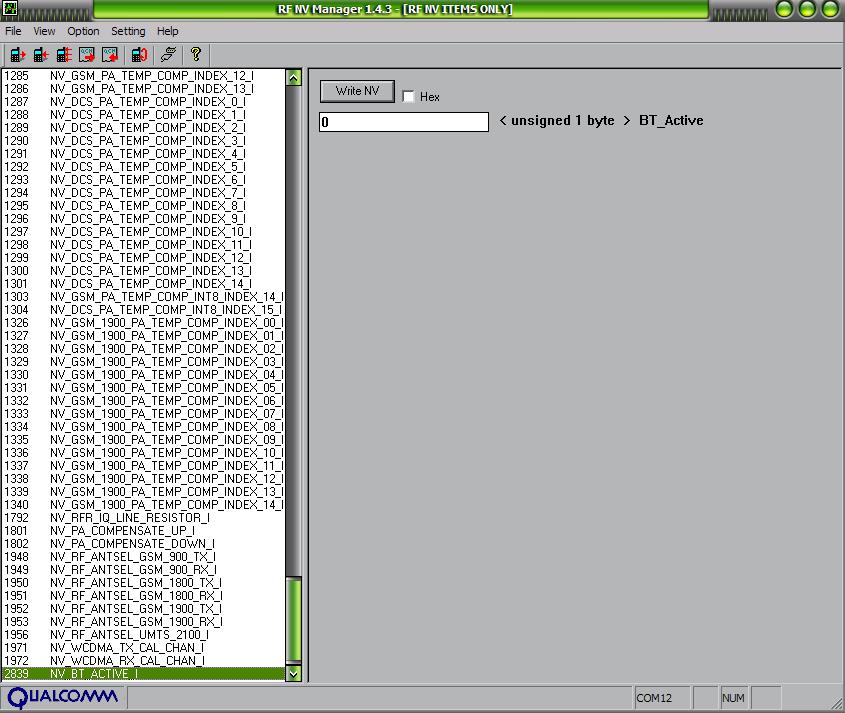Select item 1951 NV_RF_ANTSEL_GSM_1800_RX_I

[143, 596]
